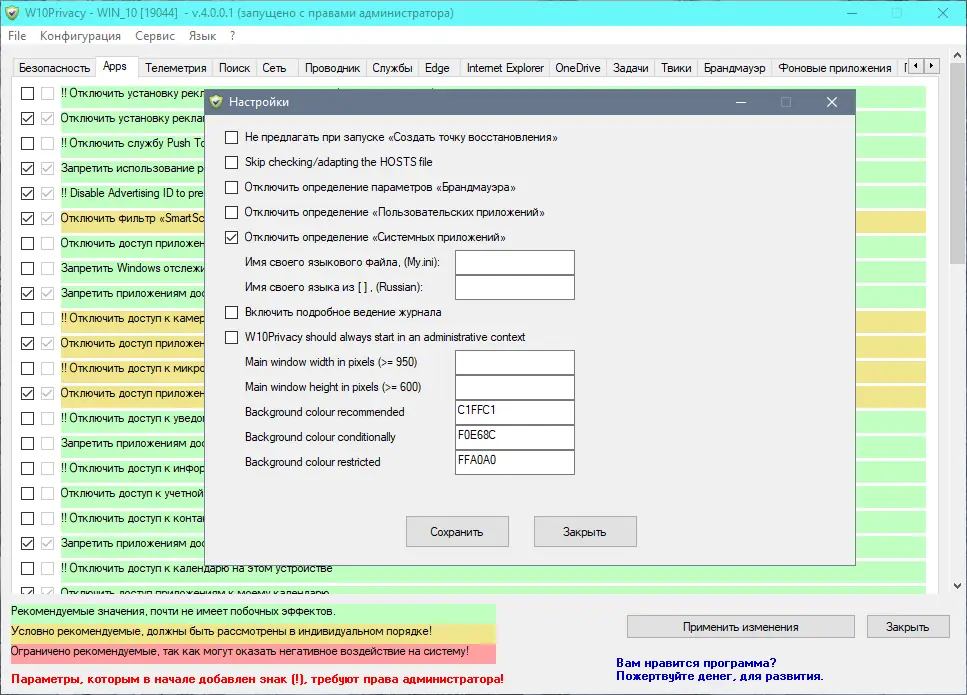Edit Background colour recommended value C1FFC1

[x=515, y=412]
